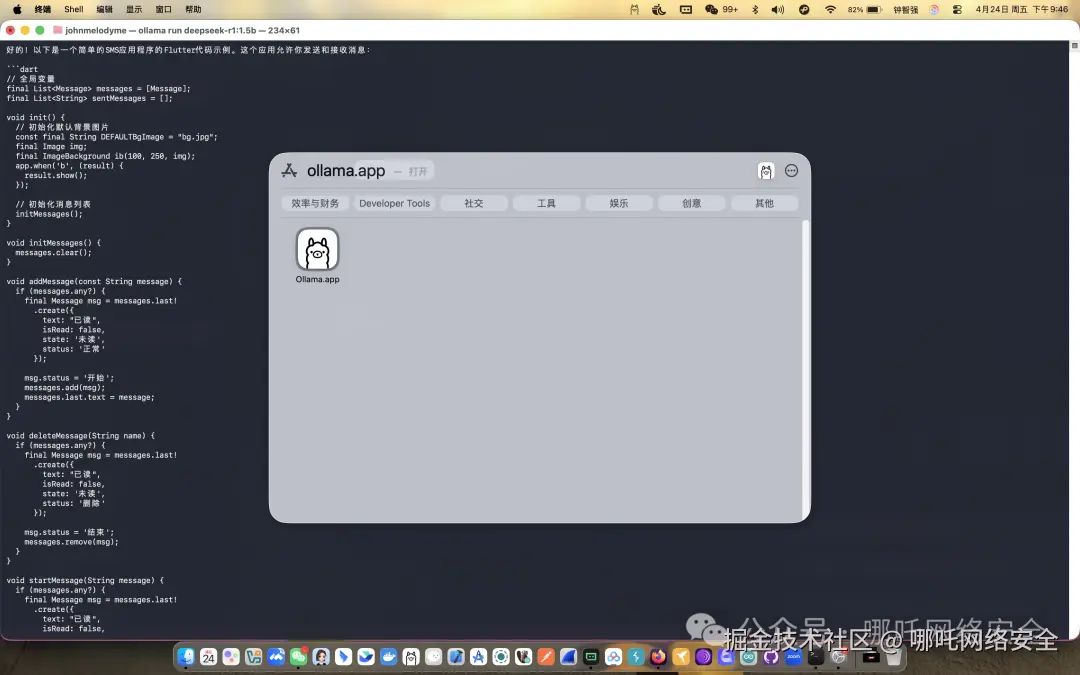Click the terminal window folder proxy icon

click(x=58, y=30)
